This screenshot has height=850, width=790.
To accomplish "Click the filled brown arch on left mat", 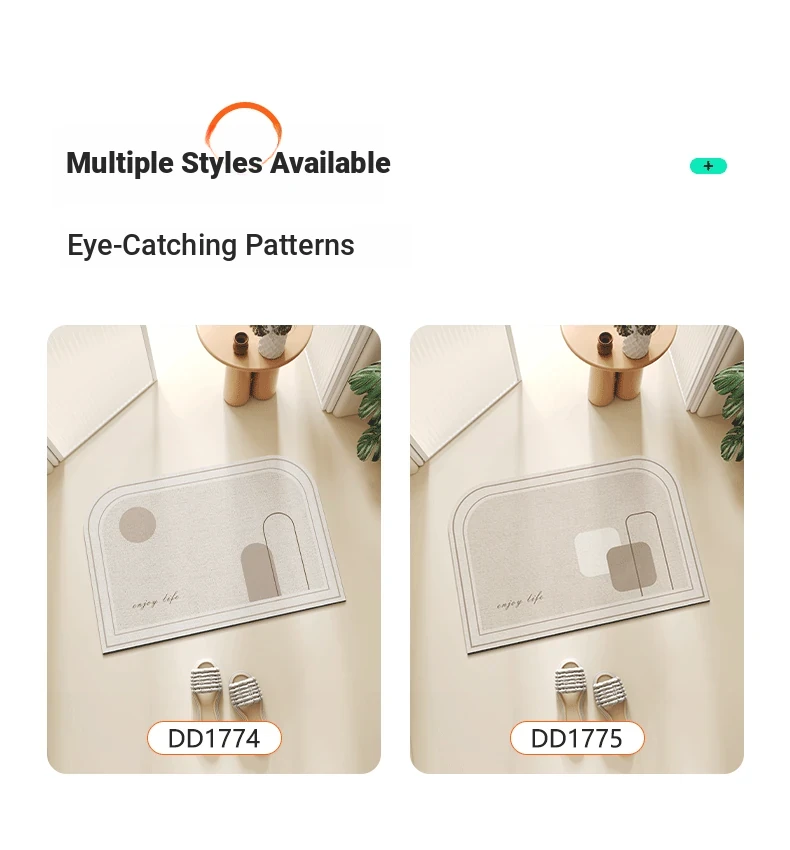I will (260, 572).
